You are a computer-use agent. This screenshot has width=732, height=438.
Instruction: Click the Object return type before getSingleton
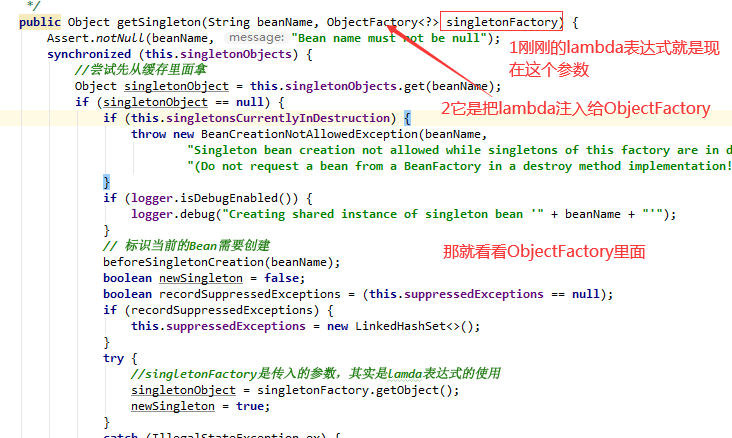88,22
